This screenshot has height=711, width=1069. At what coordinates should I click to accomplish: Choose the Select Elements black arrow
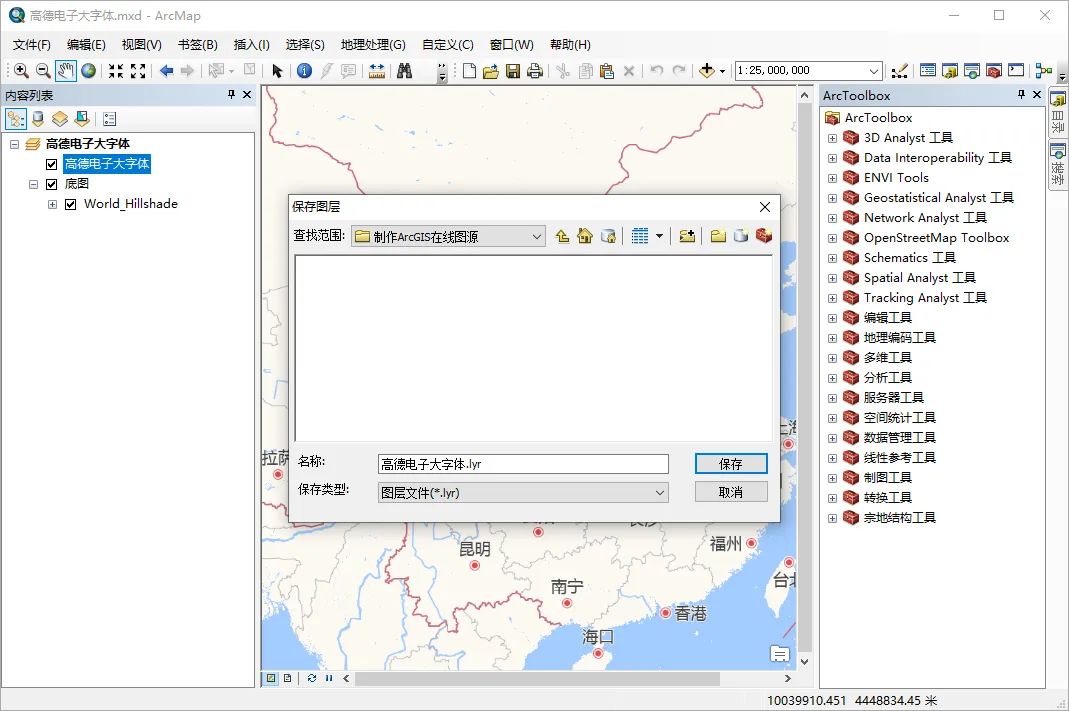(277, 70)
